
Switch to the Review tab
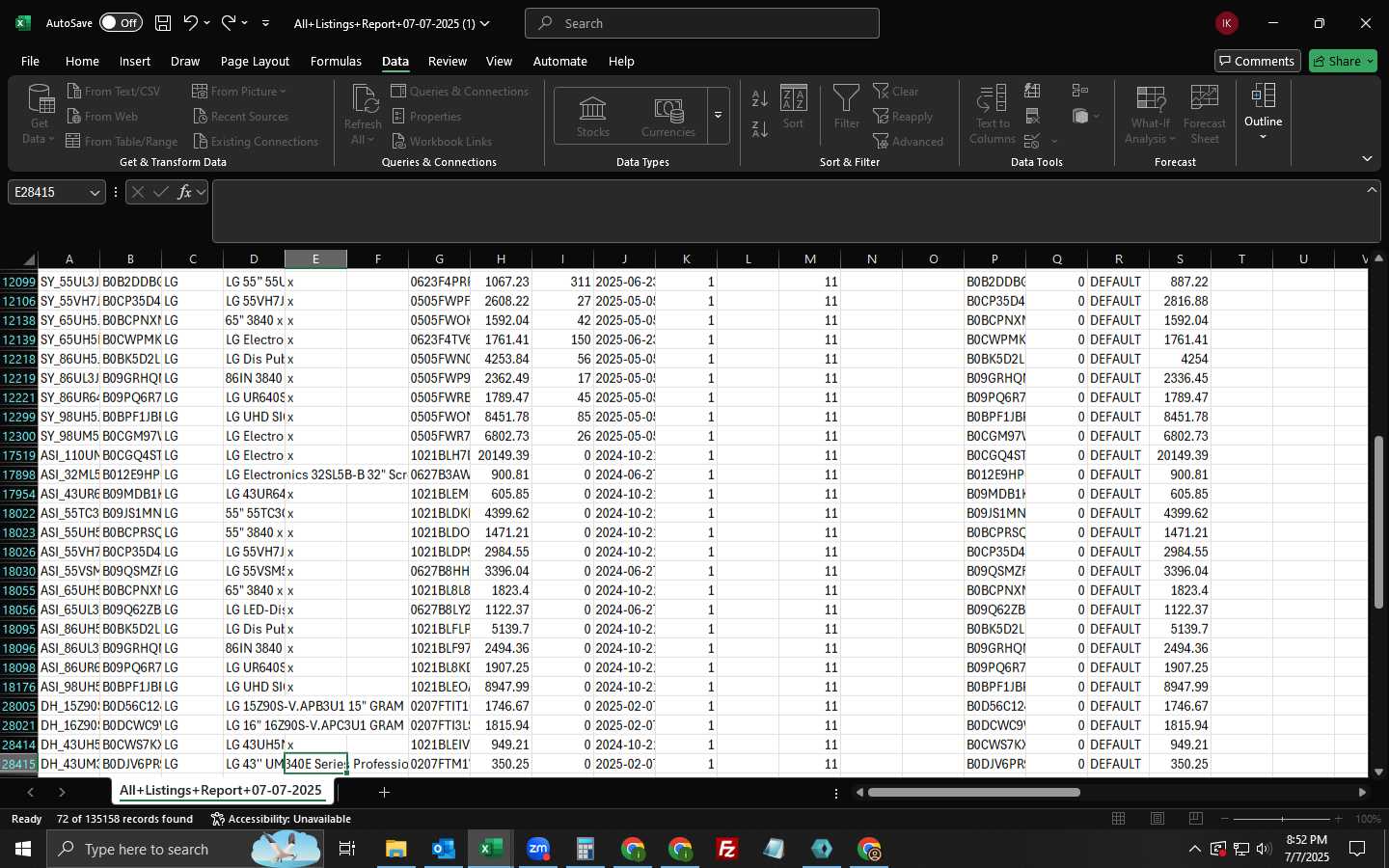click(x=448, y=61)
